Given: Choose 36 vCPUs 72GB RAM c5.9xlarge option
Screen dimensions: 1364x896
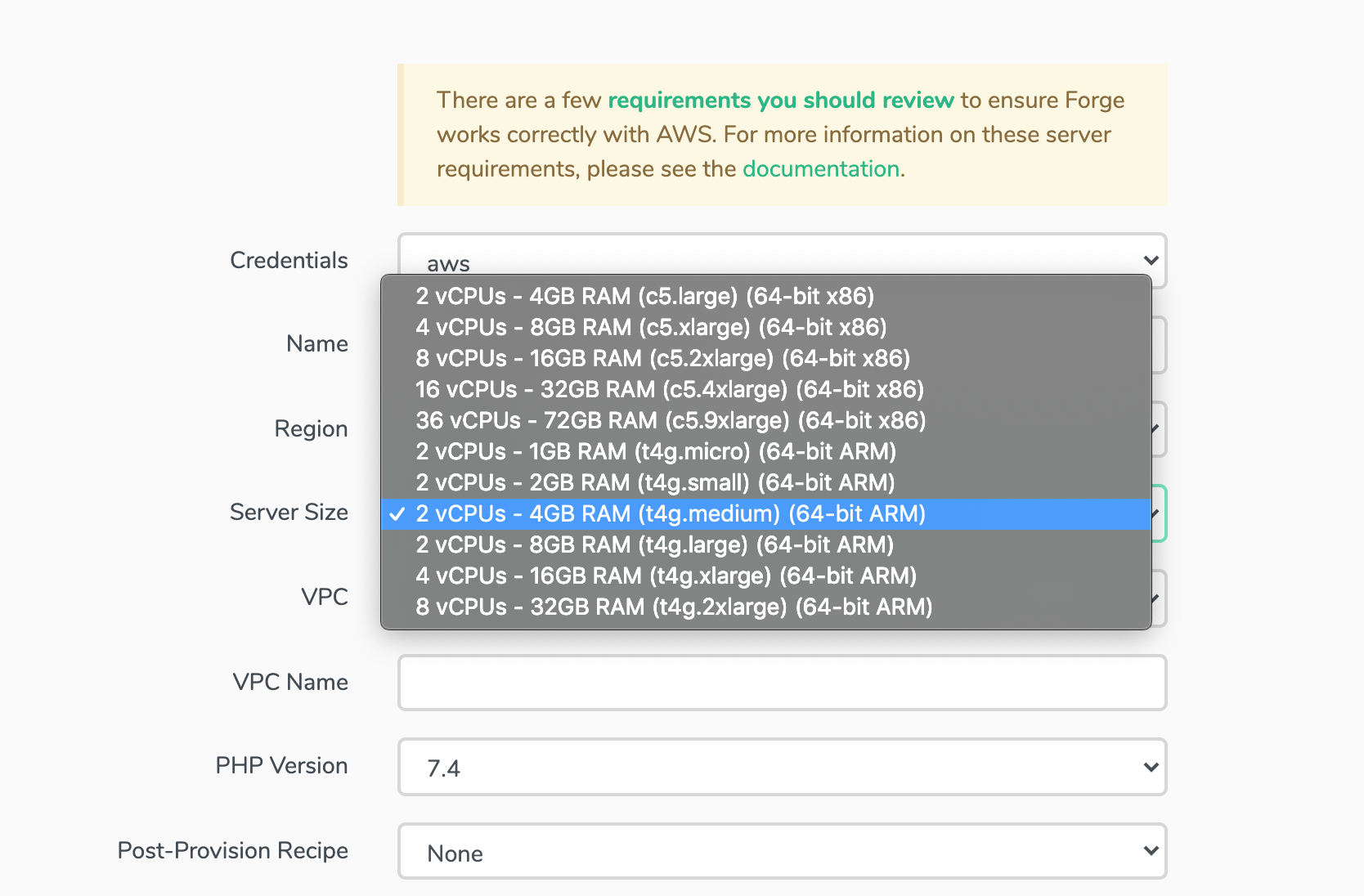Looking at the screenshot, I should pos(766,420).
